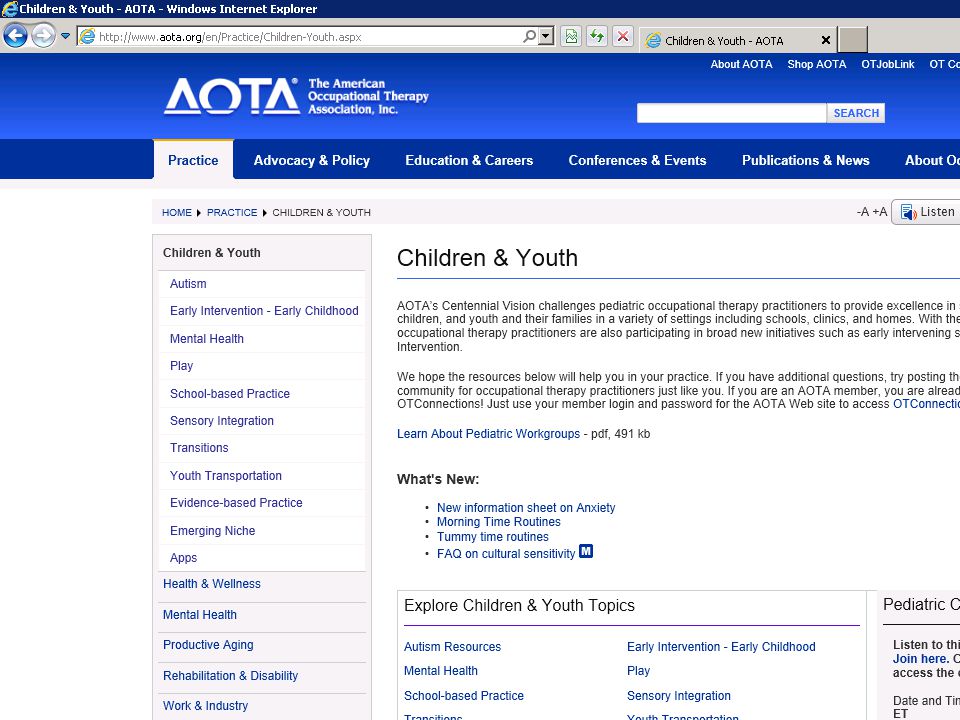Open FAQ on cultural sensitivity link
The image size is (960, 720).
click(x=506, y=553)
